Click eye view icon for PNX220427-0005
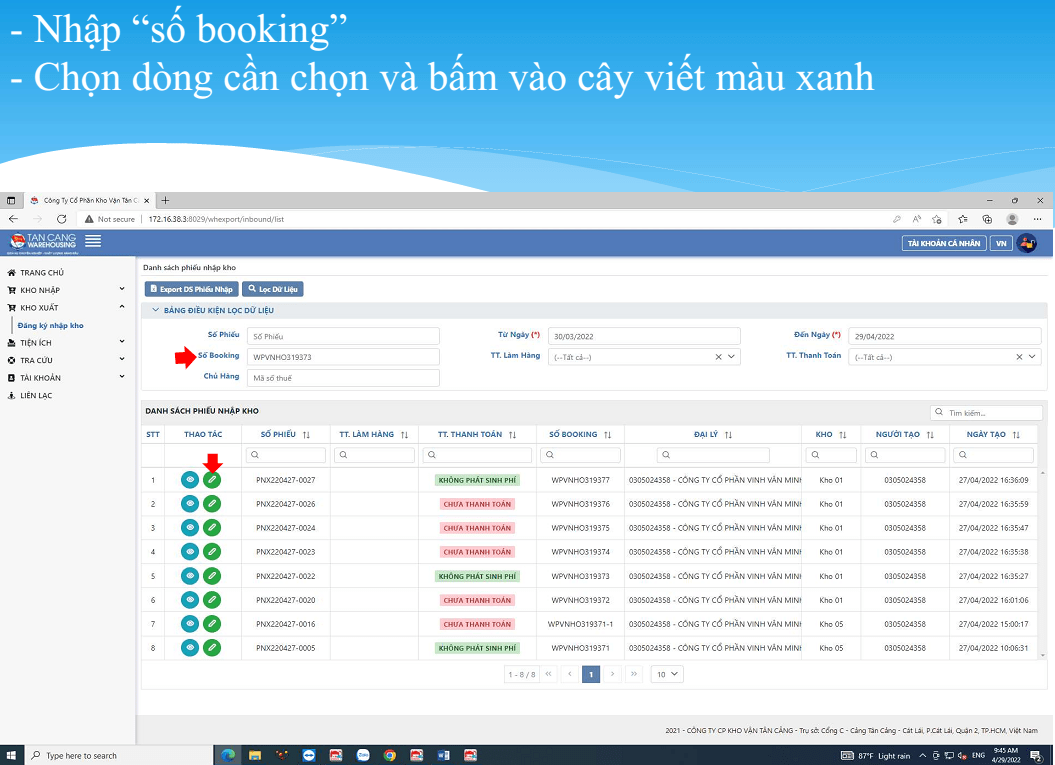This screenshot has width=1055, height=765. [x=190, y=648]
